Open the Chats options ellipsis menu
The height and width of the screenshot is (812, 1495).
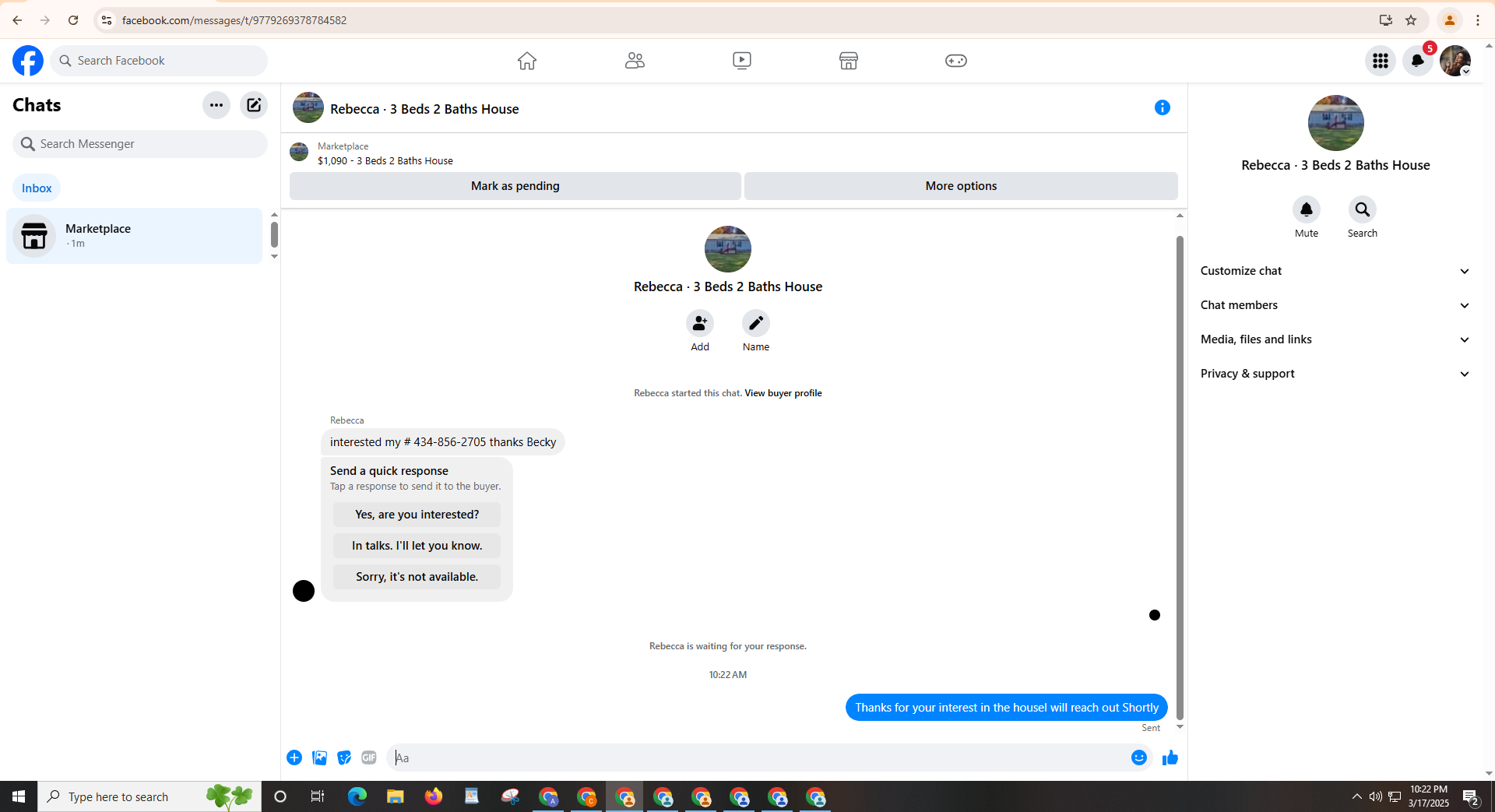pyautogui.click(x=216, y=105)
